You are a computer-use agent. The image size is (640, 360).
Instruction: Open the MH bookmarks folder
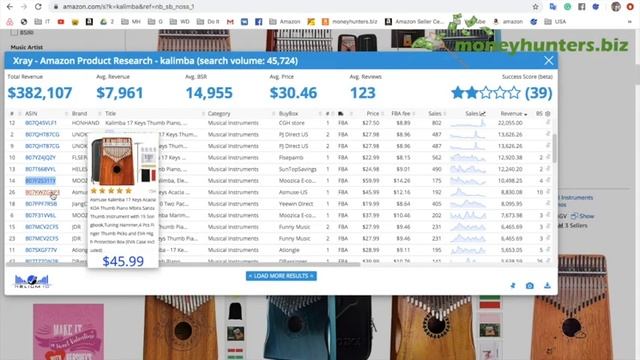pos(131,22)
